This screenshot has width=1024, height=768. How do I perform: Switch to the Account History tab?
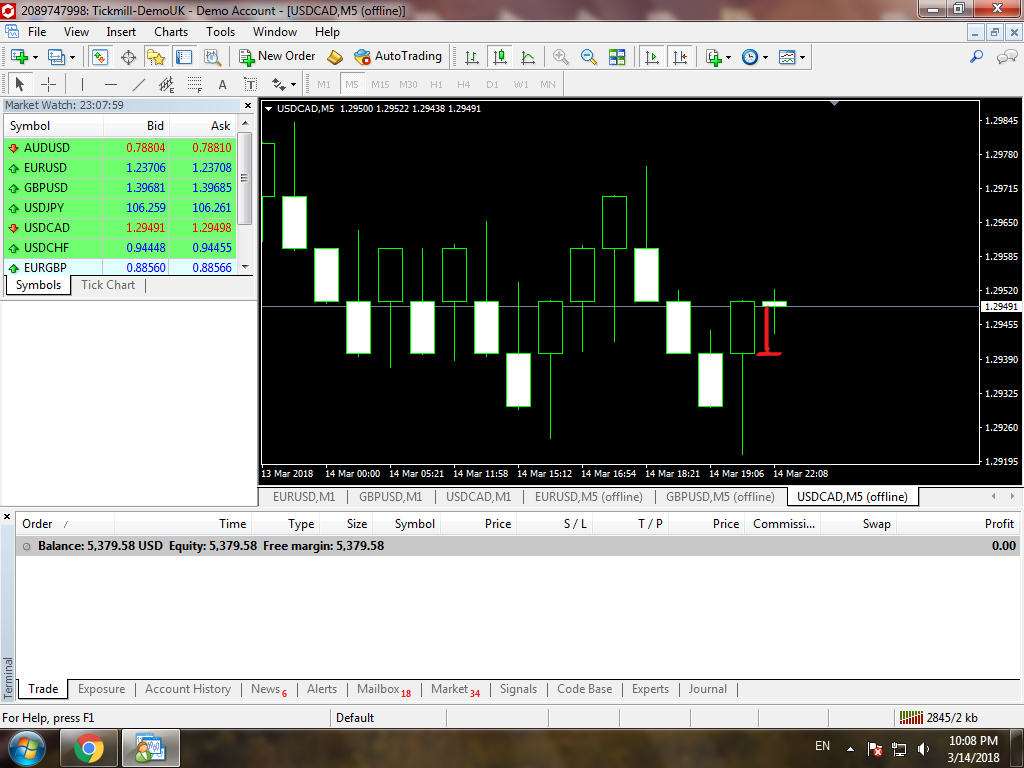coord(187,689)
